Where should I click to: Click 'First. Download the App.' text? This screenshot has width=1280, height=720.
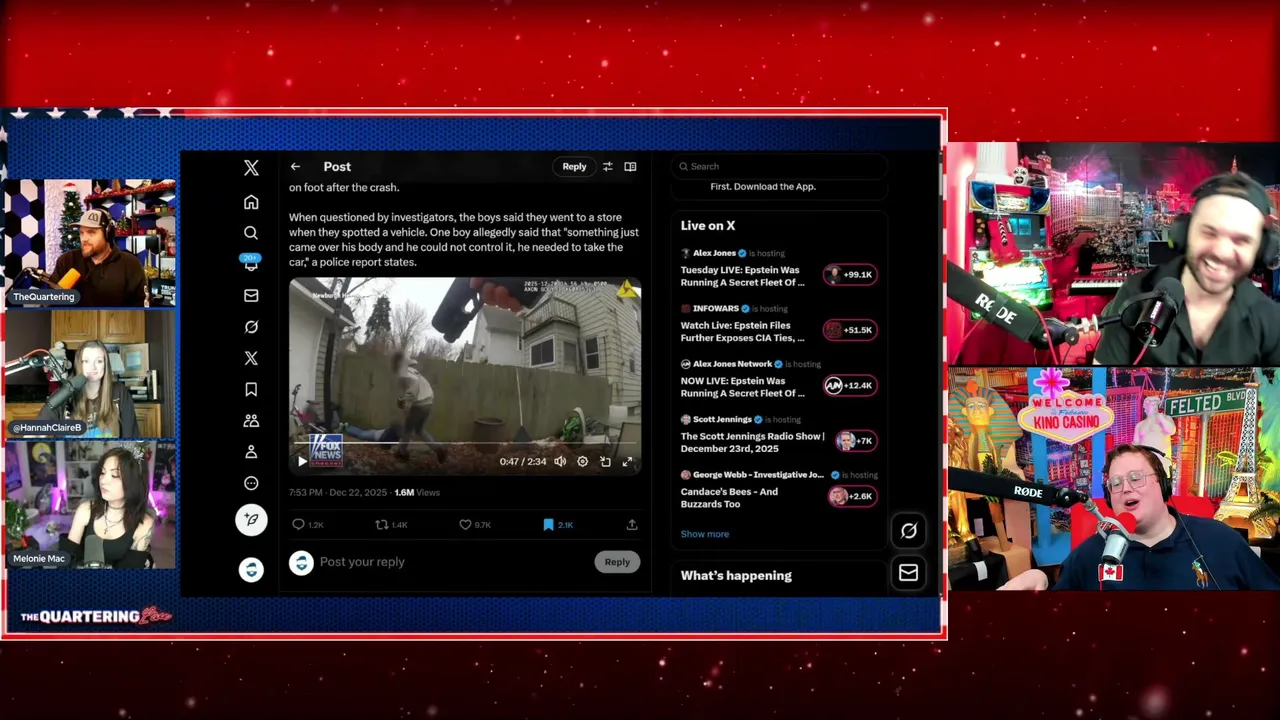763,187
